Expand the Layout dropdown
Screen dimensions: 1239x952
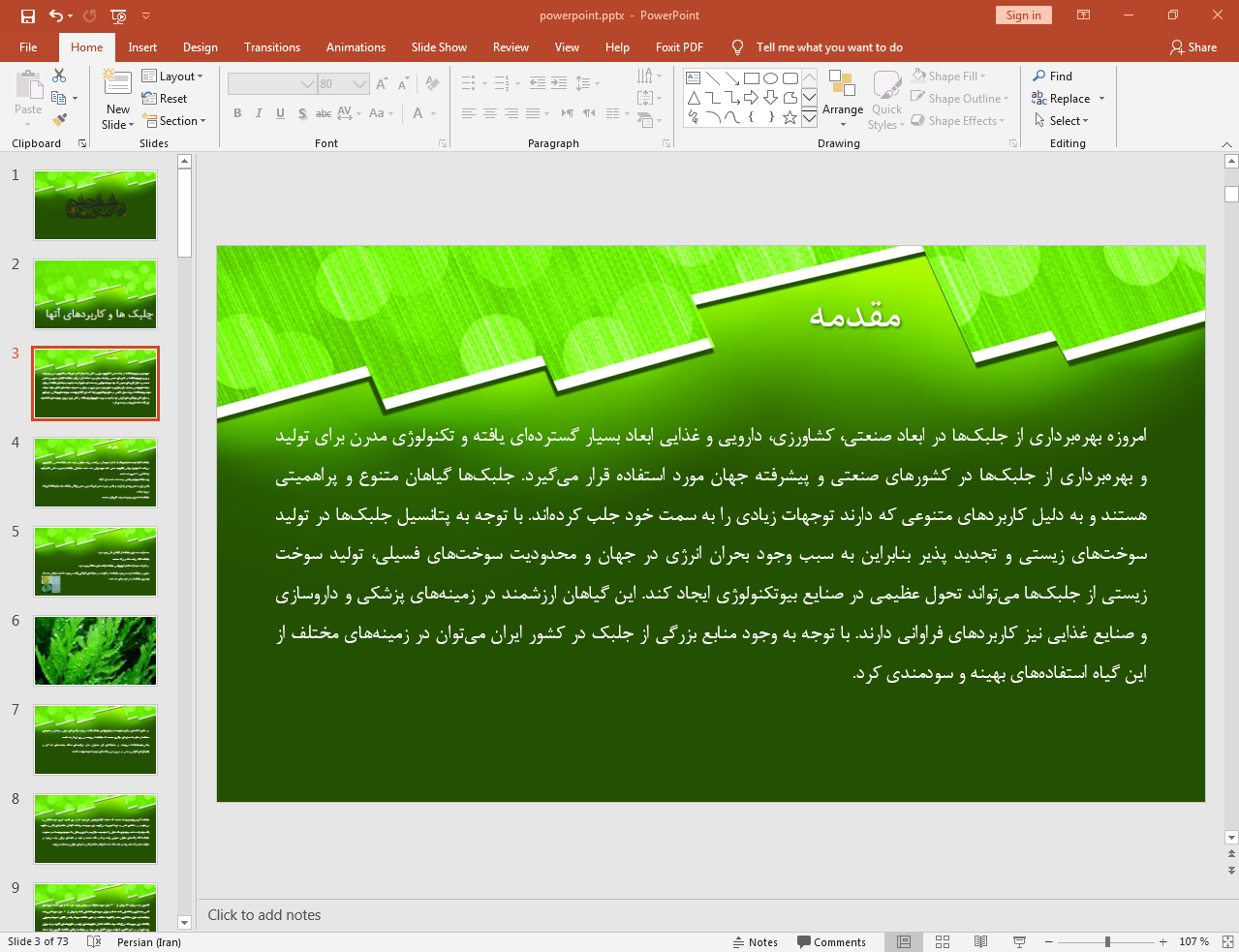pyautogui.click(x=172, y=76)
